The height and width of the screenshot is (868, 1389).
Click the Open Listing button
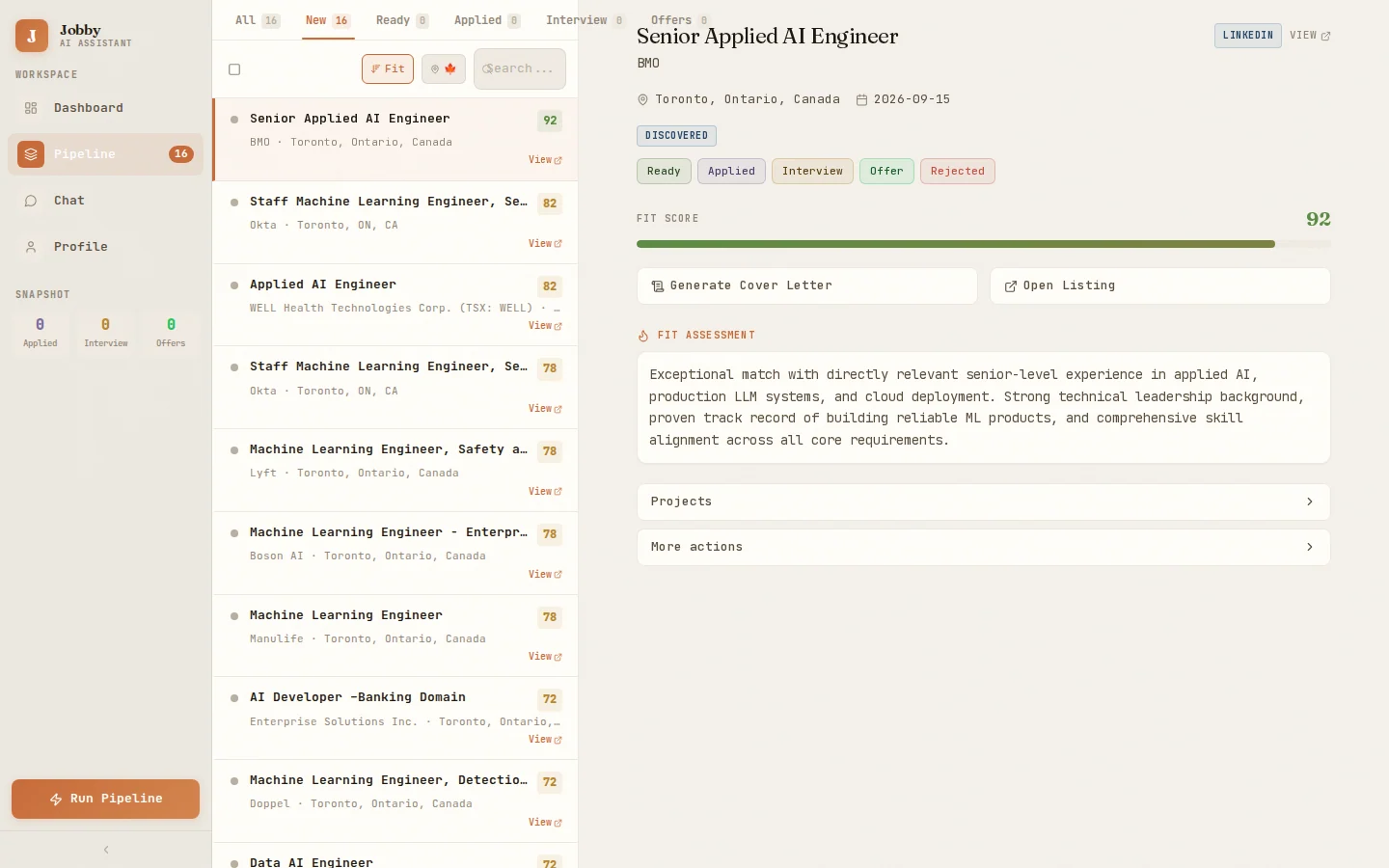tap(1160, 286)
